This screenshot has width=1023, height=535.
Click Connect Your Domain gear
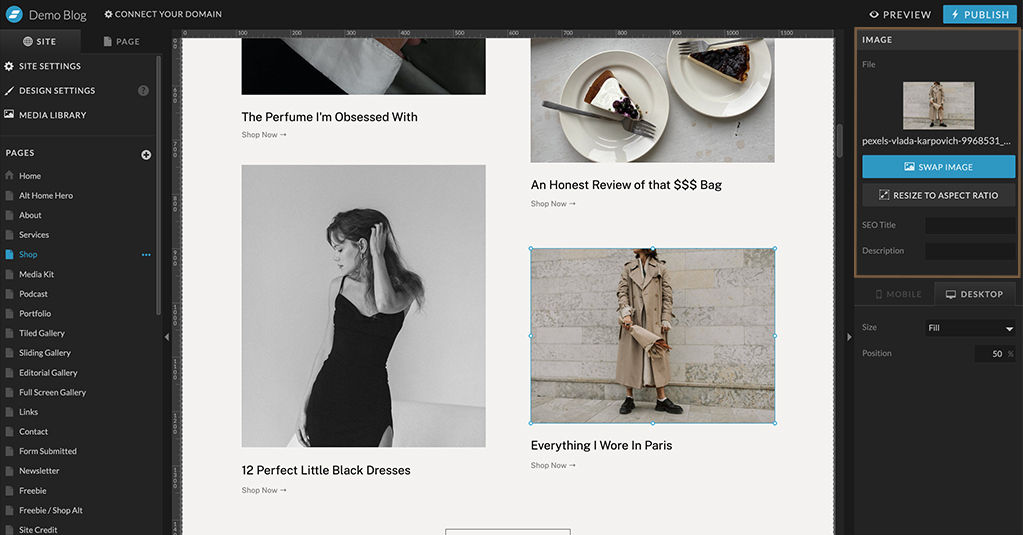click(109, 15)
